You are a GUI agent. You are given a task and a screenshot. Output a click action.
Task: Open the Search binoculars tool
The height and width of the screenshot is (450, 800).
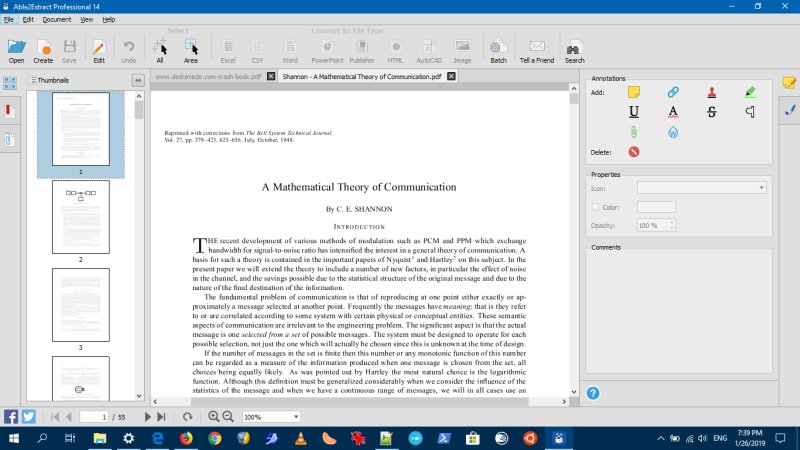(574, 51)
